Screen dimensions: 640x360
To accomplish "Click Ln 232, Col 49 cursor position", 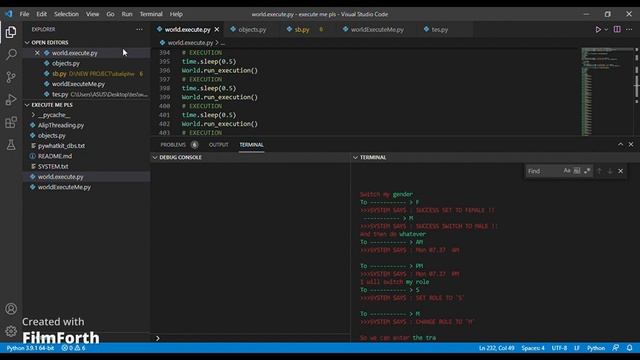I will pyautogui.click(x=496, y=348).
